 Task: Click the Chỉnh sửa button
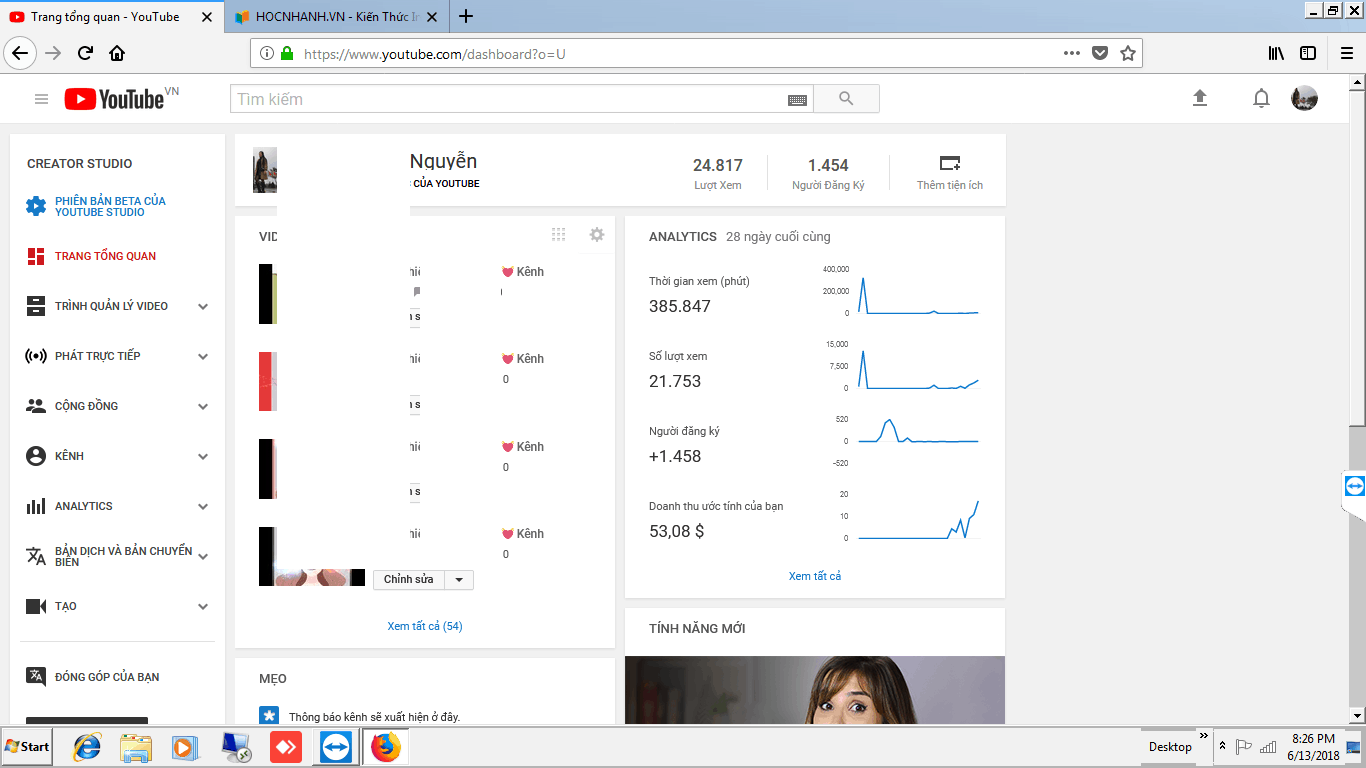(x=409, y=580)
